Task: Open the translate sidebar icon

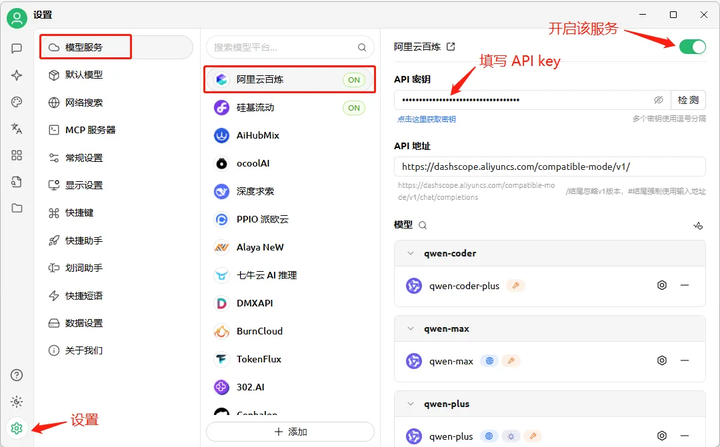Action: [x=17, y=129]
